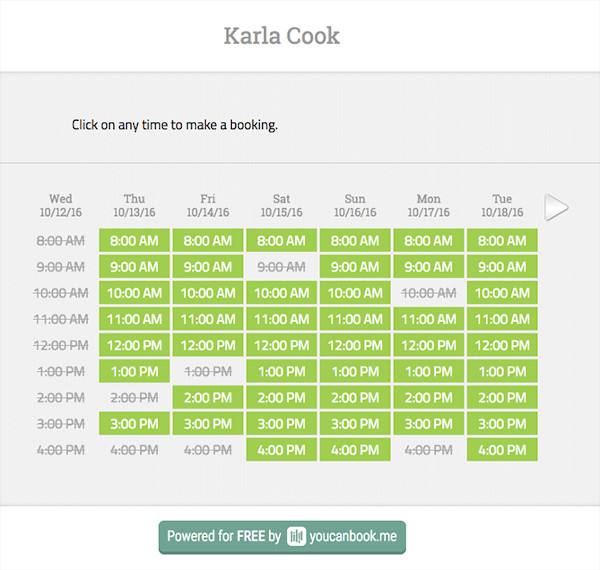Image resolution: width=600 pixels, height=570 pixels.
Task: Click the next week arrow
Action: click(556, 207)
